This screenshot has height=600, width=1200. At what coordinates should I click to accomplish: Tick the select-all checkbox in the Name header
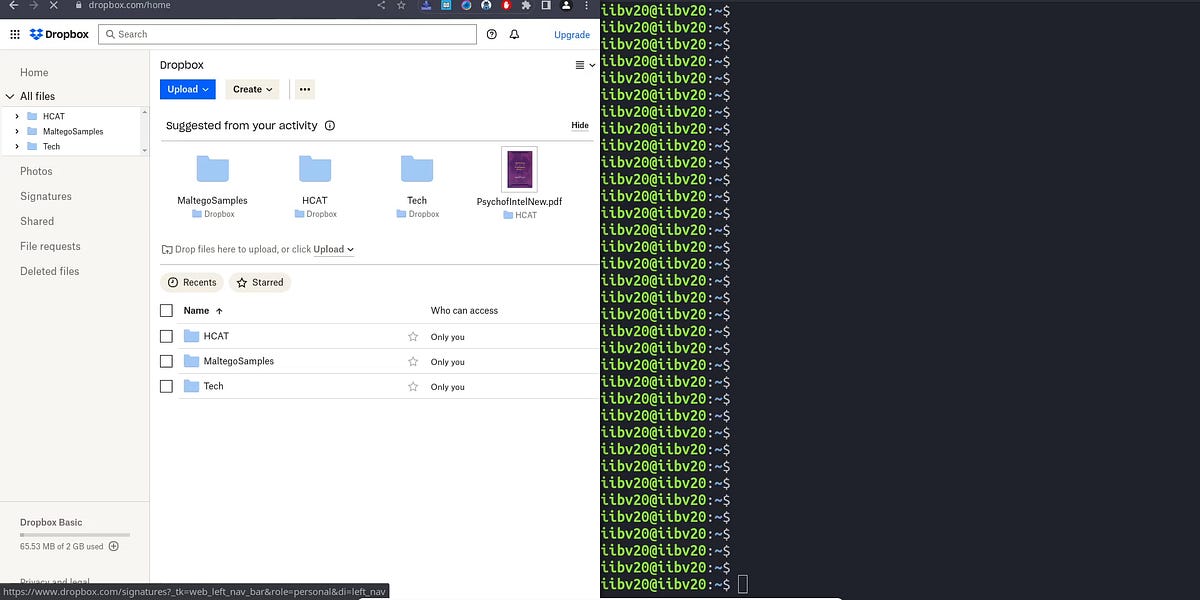tap(166, 310)
